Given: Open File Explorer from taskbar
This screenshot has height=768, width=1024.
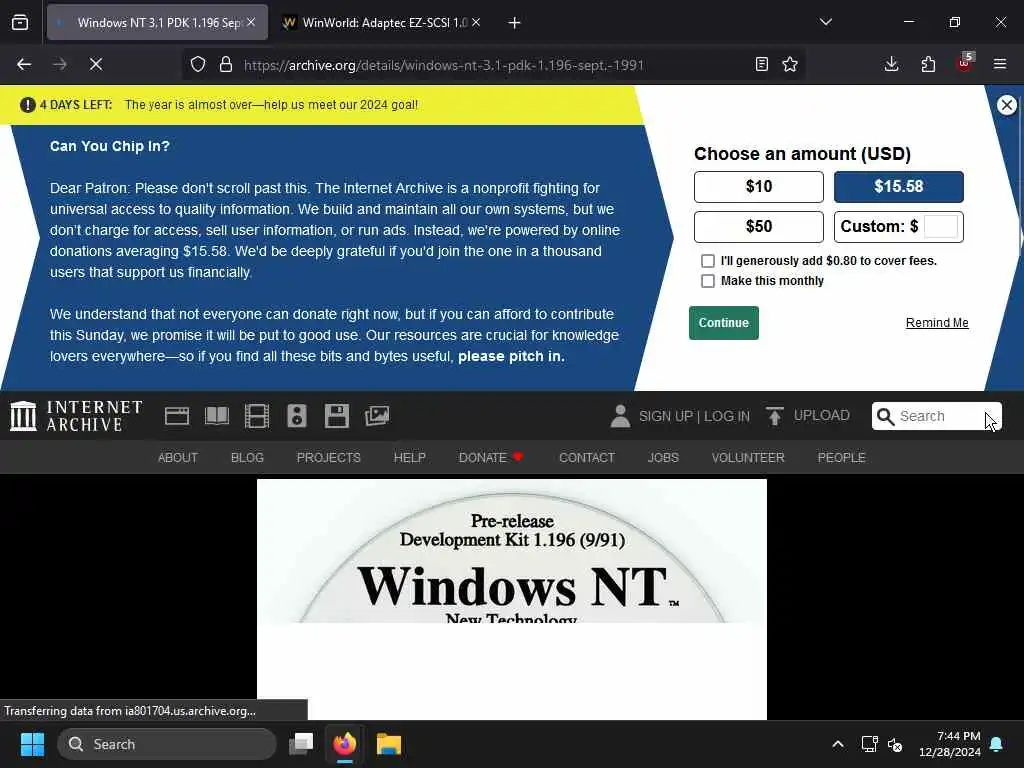Looking at the screenshot, I should coord(389,744).
